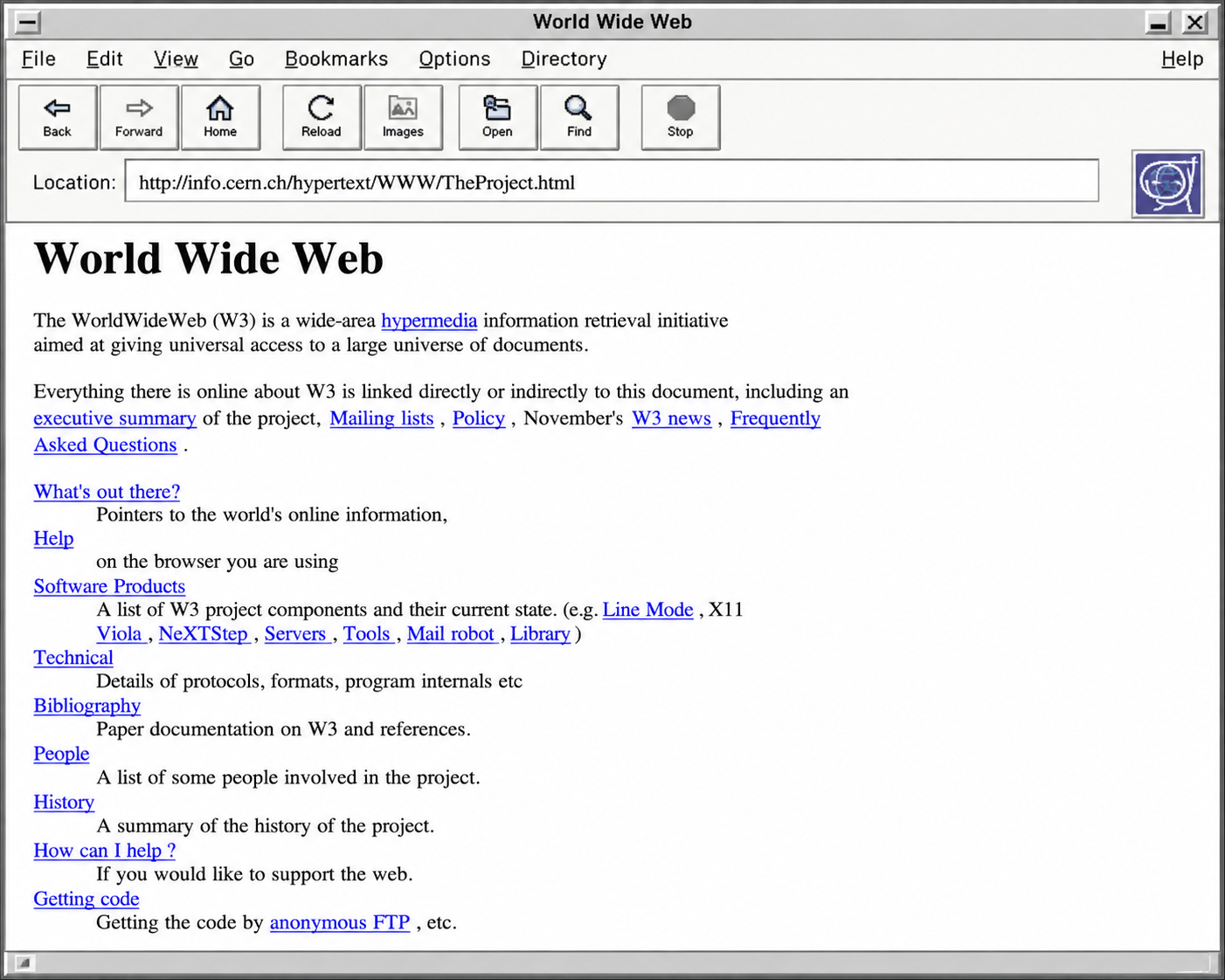Click the Forward arrow button
Viewport: 1225px width, 980px height.
coord(139,117)
